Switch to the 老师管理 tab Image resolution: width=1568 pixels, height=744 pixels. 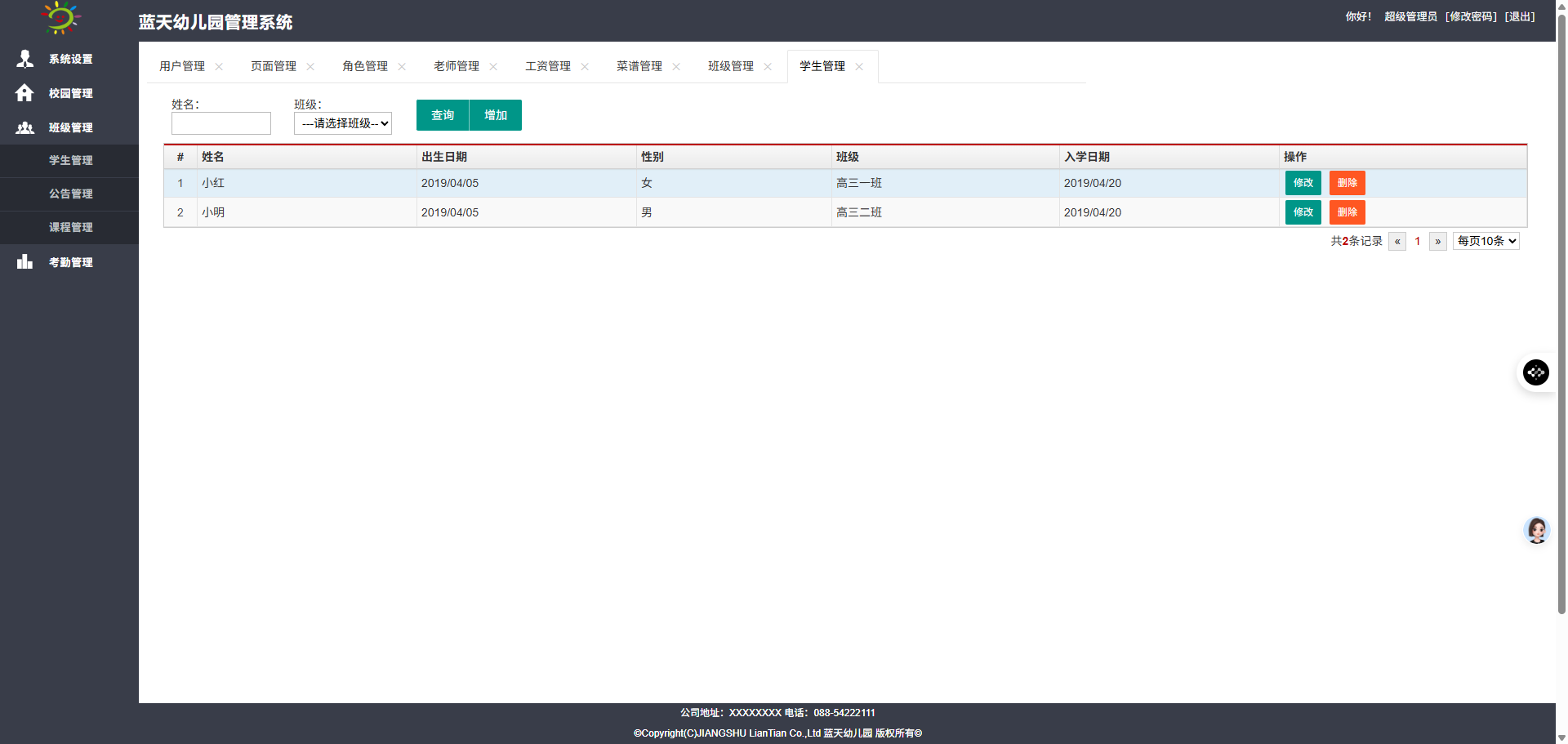coord(457,66)
